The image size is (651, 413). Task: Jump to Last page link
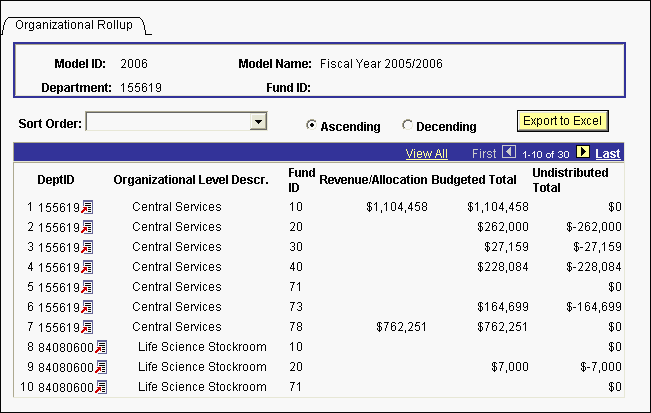coord(608,154)
